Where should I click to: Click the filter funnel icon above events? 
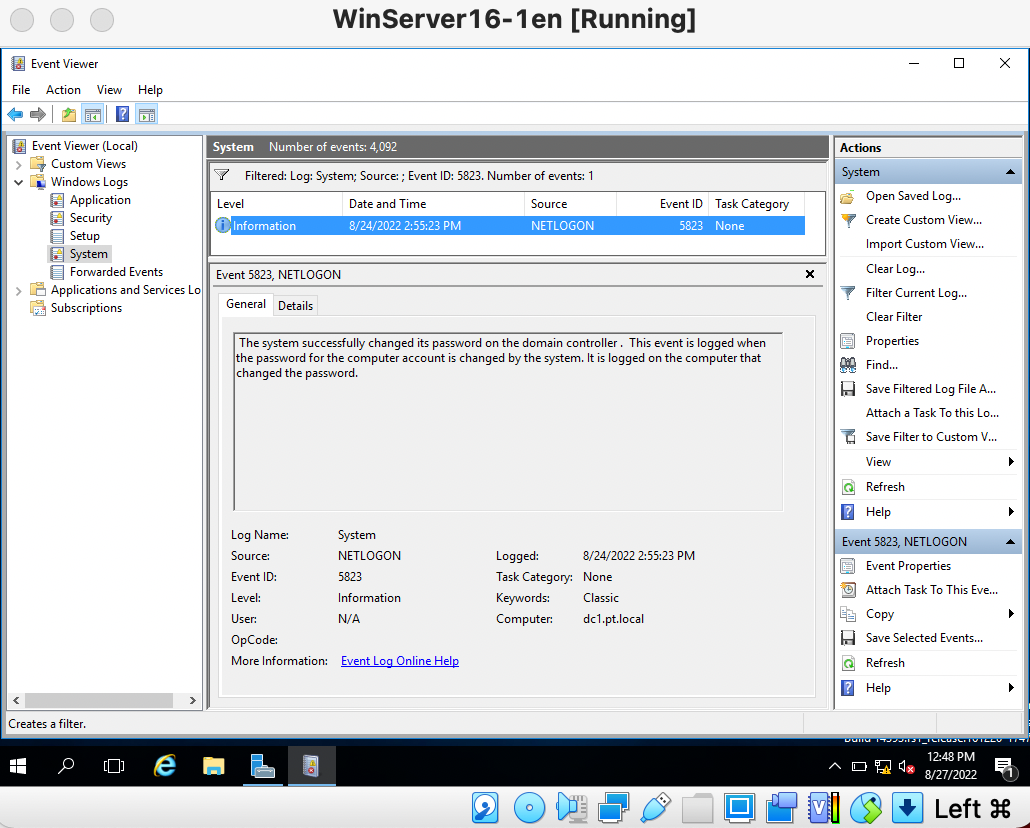222,175
